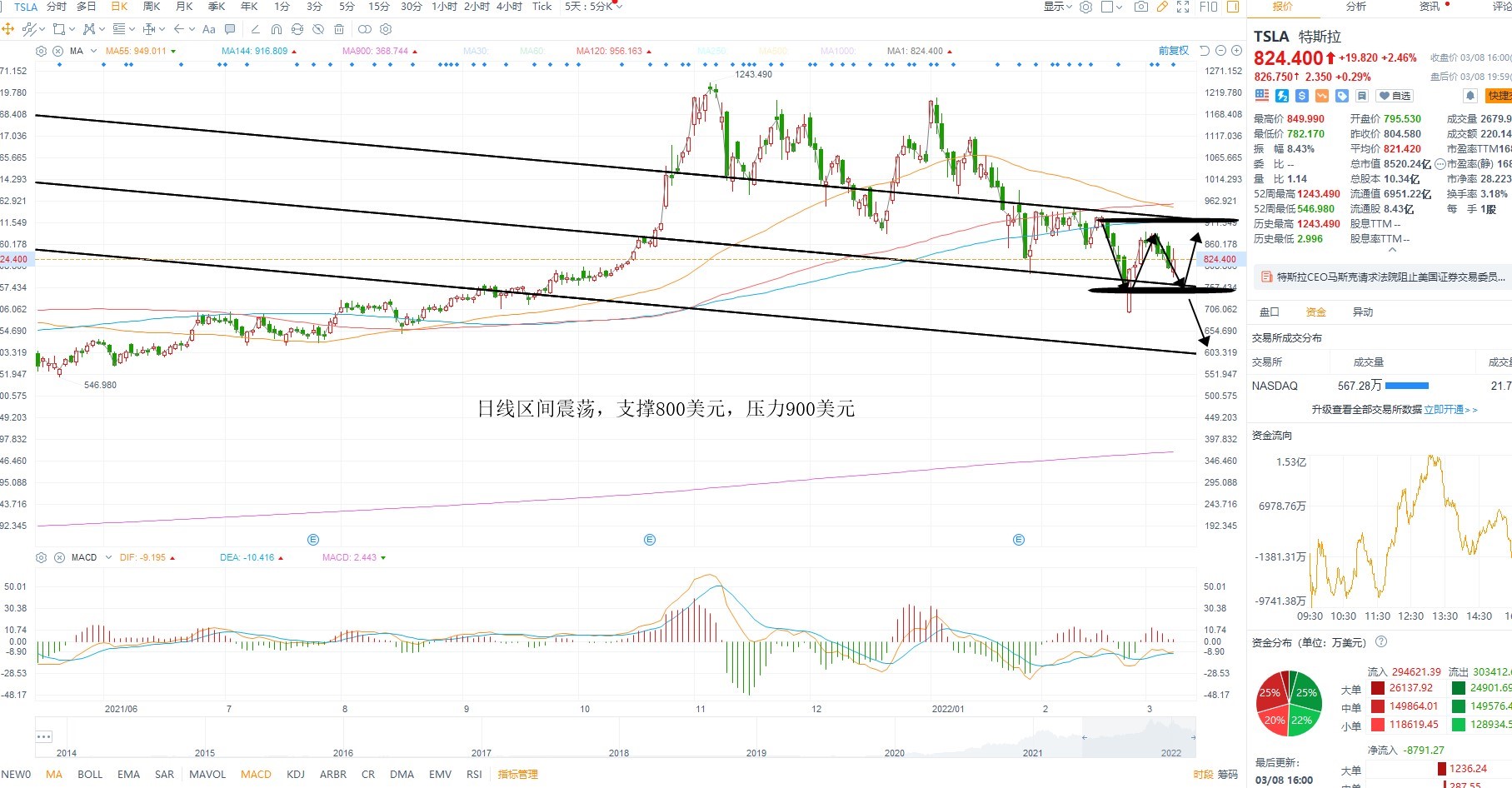Open MACD indicator settings gear
Screen dimensions: 1512x788
click(41, 557)
